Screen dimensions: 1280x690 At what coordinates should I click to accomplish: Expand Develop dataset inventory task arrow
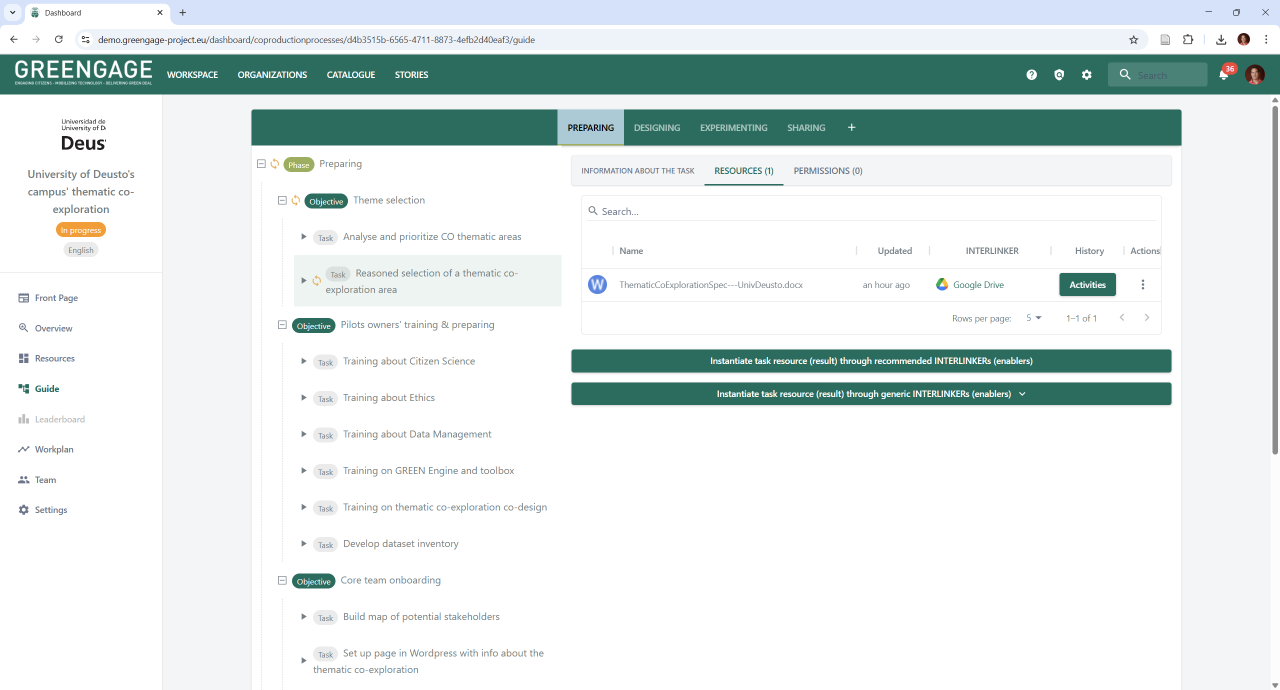304,544
